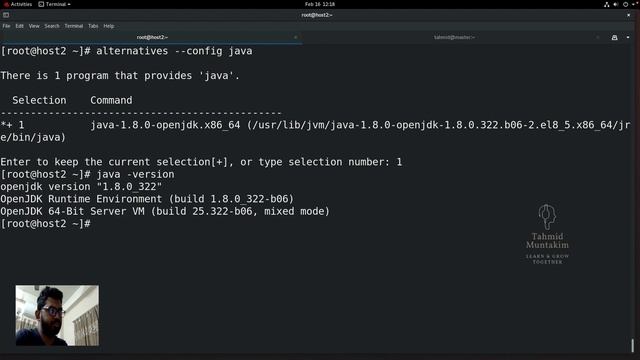640x360 pixels.
Task: Open the Tabs menu
Action: coord(93,26)
